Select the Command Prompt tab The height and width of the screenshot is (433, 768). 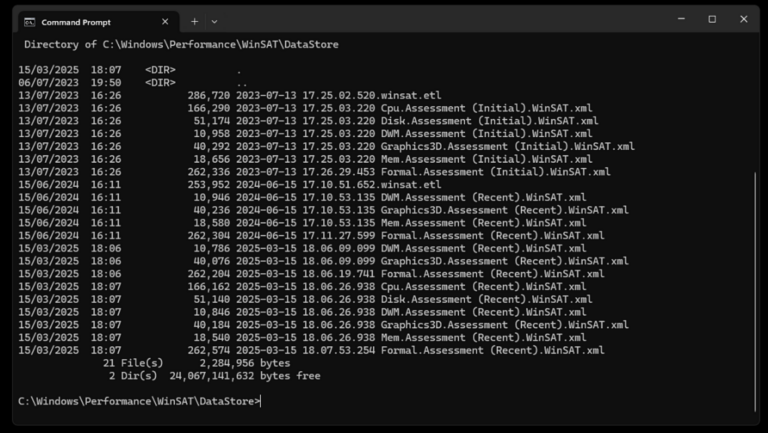click(90, 21)
